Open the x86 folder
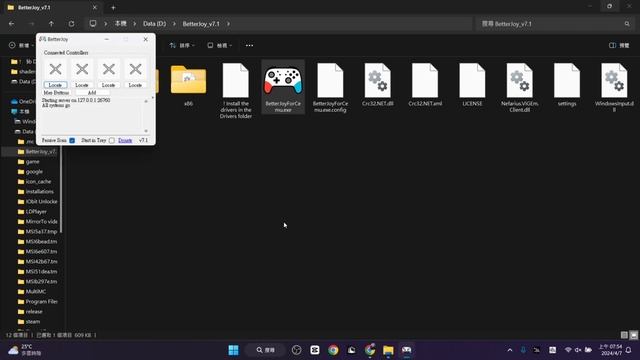Screen dimensions: 640x360 (188, 80)
